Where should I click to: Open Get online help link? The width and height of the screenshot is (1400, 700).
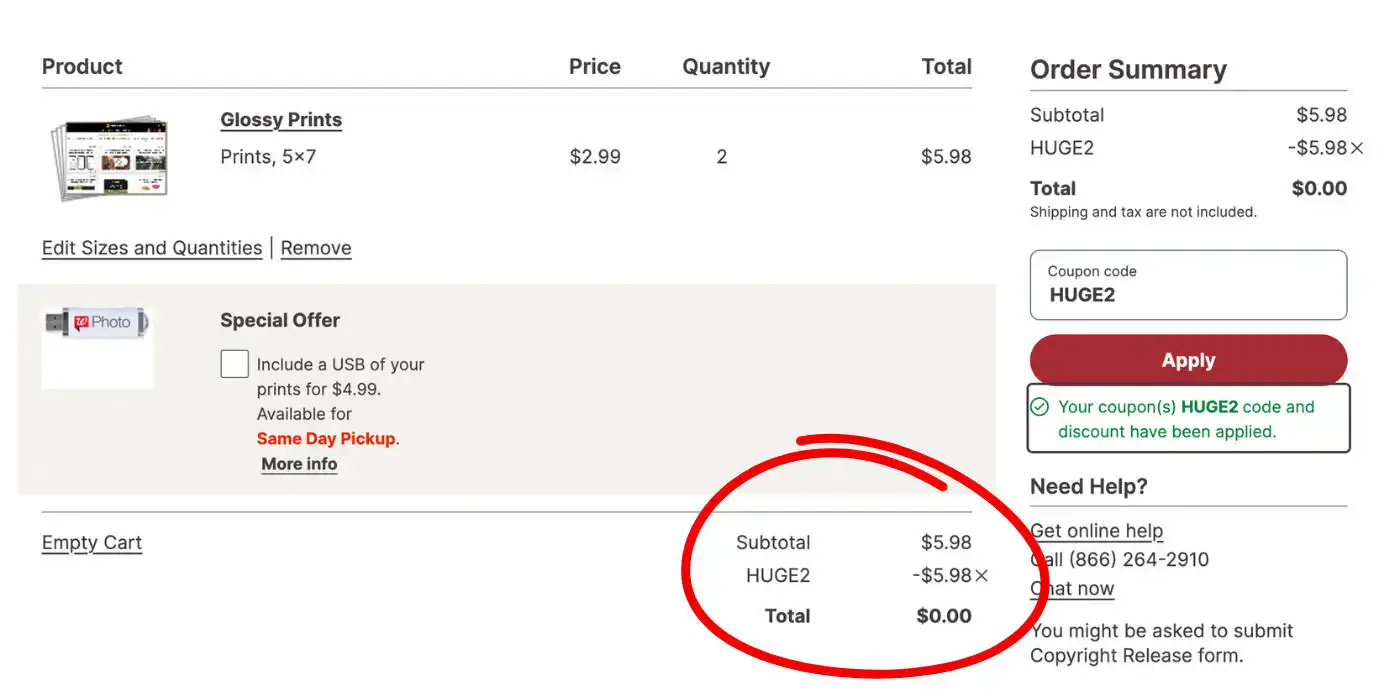(1097, 531)
